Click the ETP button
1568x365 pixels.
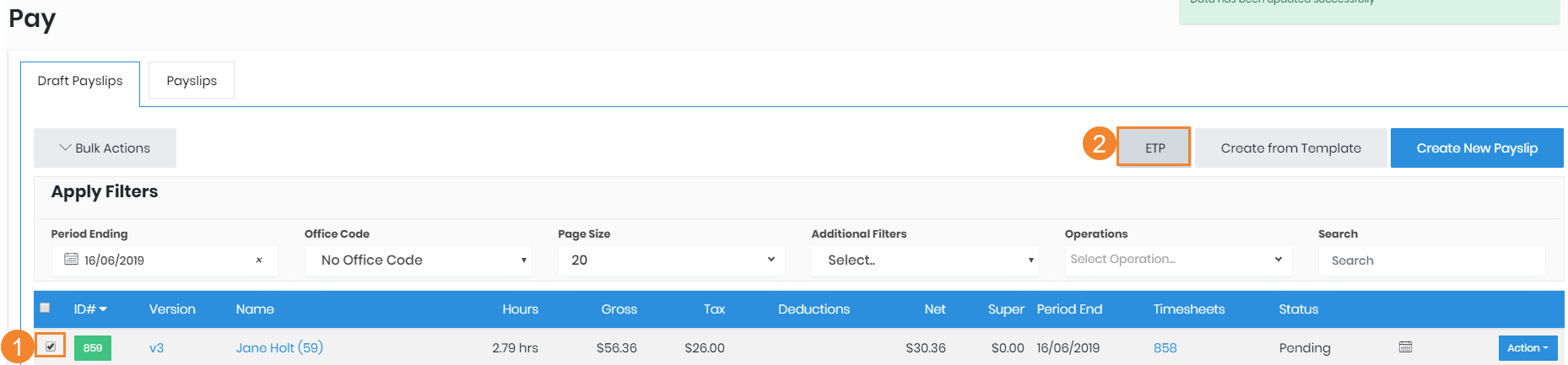(x=1154, y=148)
